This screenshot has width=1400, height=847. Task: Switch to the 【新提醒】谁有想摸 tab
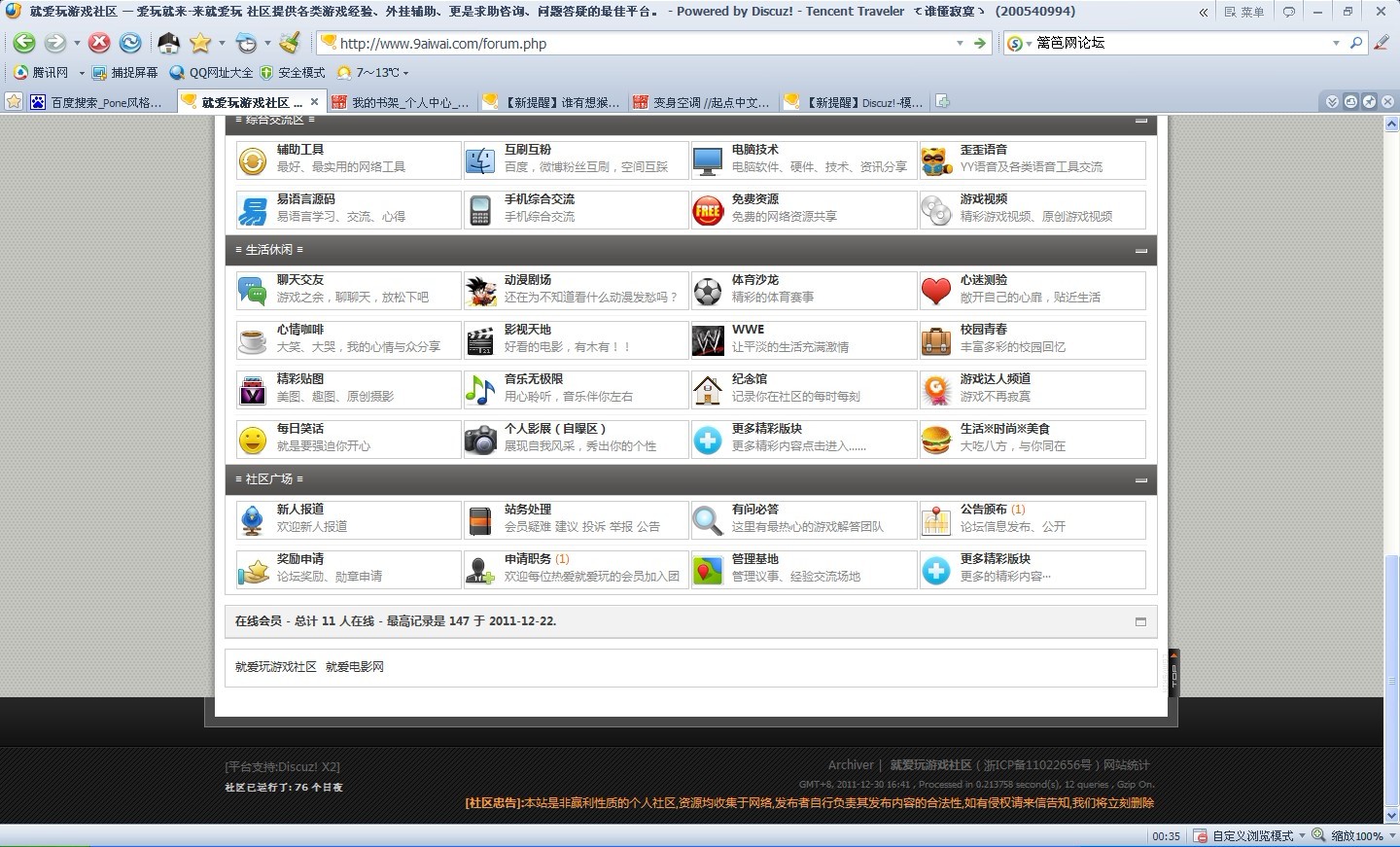click(x=551, y=101)
